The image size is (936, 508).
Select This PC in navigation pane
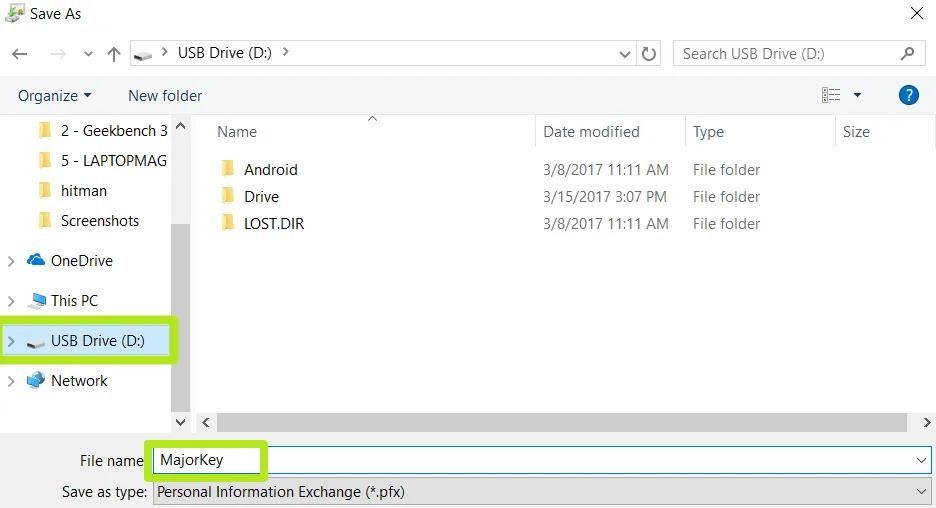coord(74,300)
